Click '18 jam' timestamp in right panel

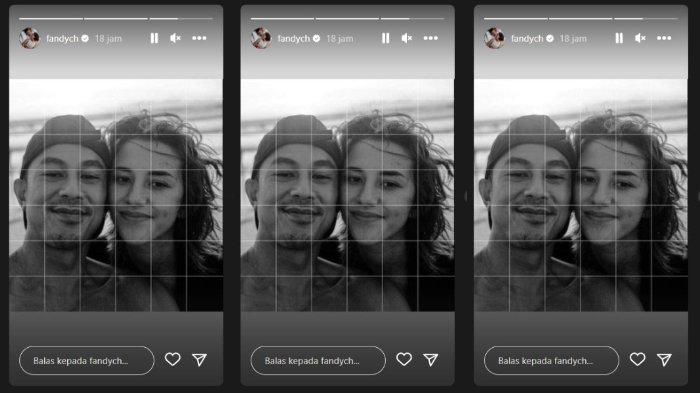click(573, 39)
